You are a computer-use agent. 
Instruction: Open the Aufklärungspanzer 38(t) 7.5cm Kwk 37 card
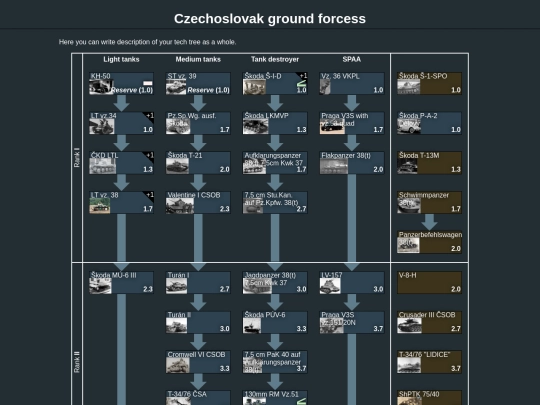tap(275, 163)
